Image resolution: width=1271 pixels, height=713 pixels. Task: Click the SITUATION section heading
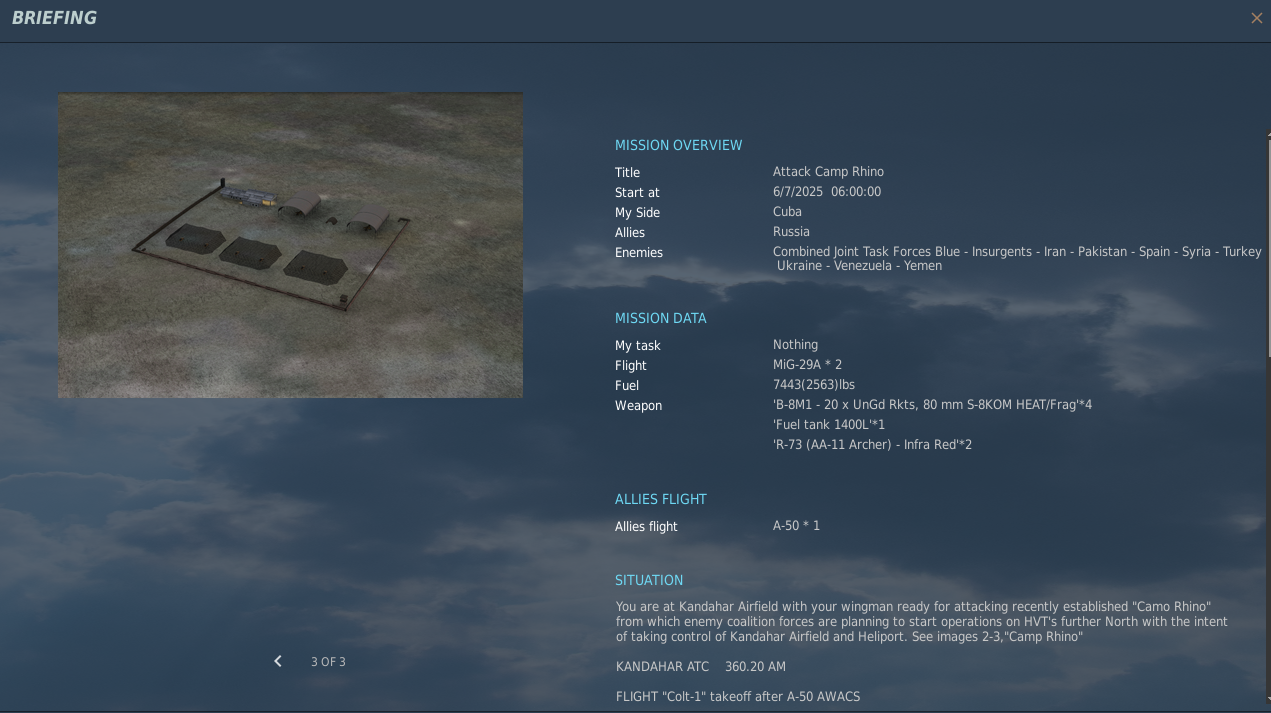[x=649, y=580]
